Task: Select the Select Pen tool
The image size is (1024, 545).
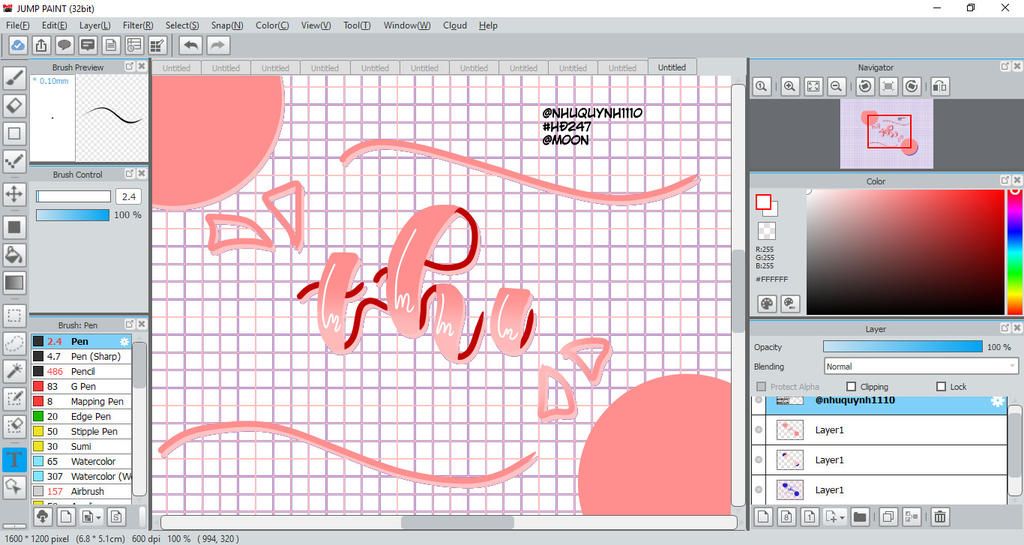Action: 14,399
